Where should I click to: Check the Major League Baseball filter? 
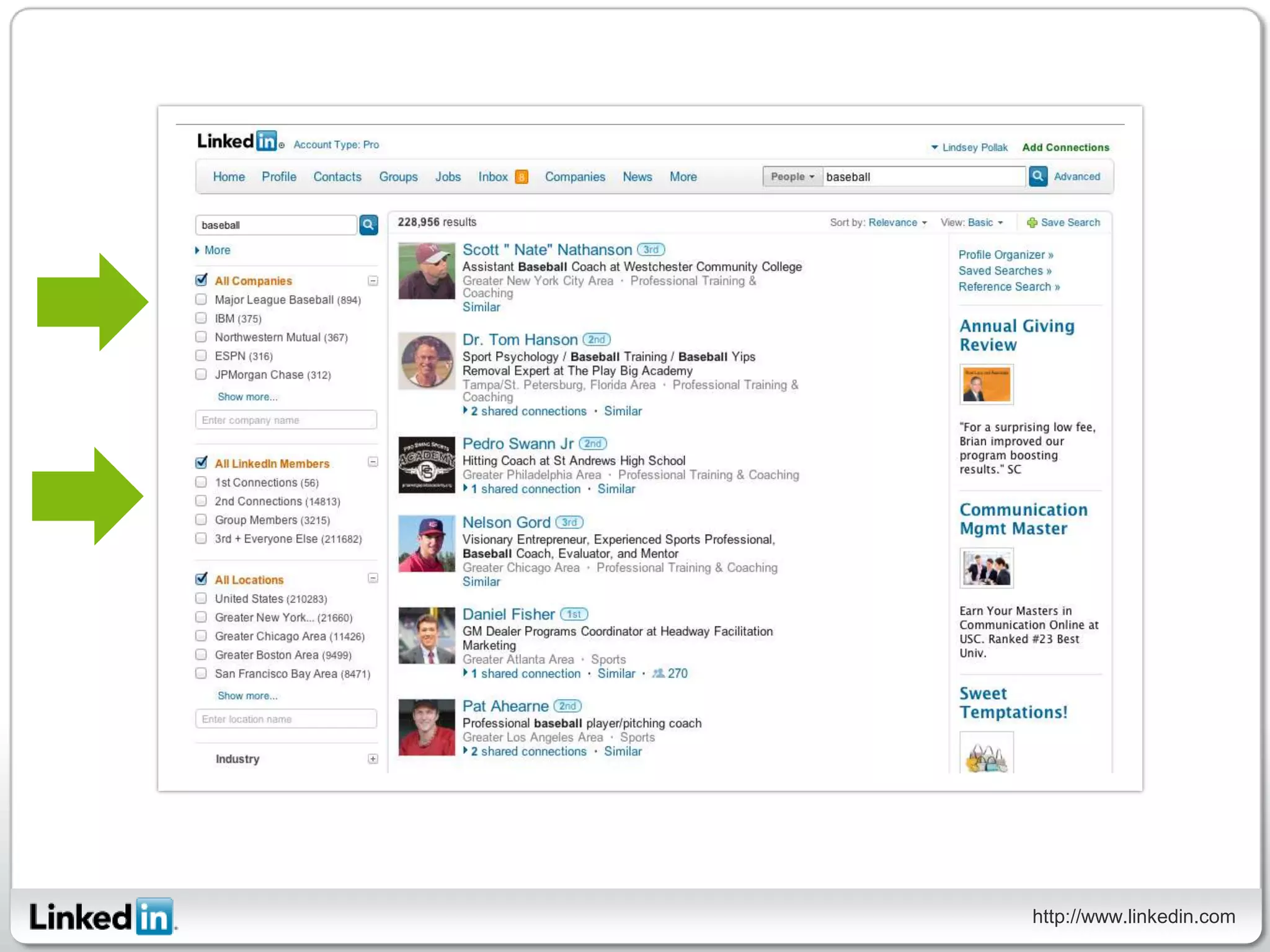tap(201, 299)
